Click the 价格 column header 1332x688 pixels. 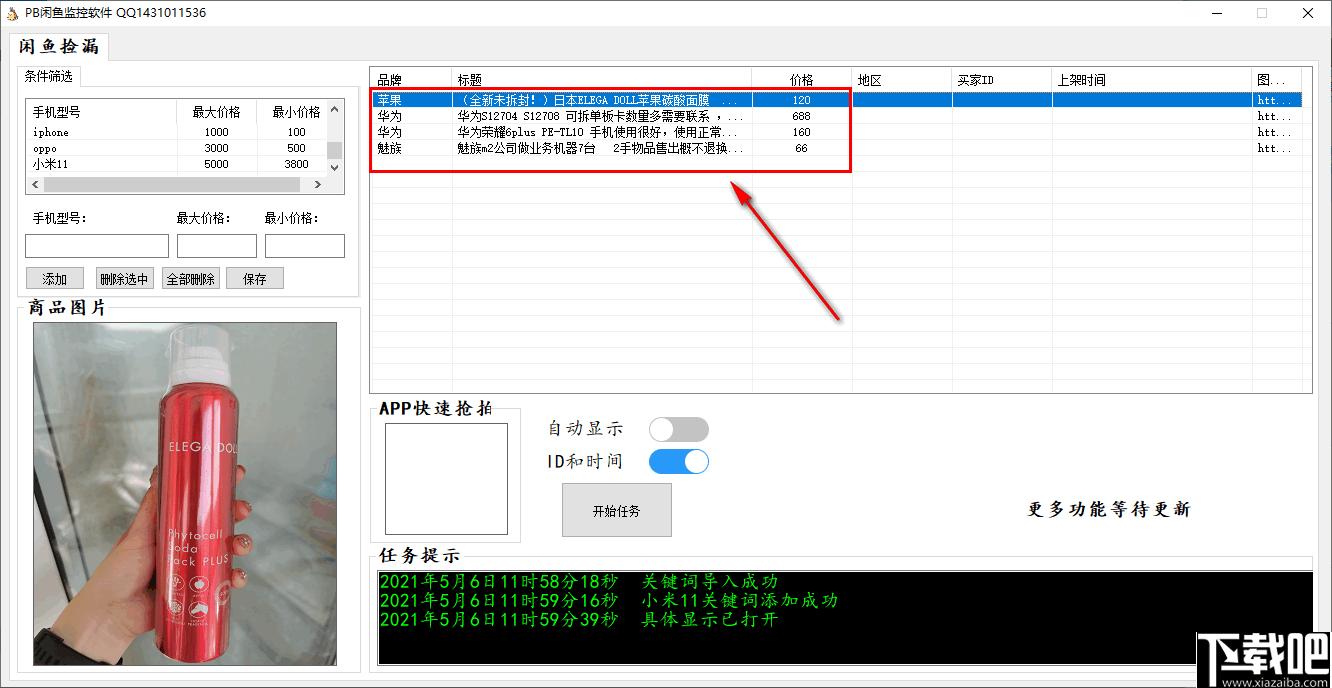802,80
